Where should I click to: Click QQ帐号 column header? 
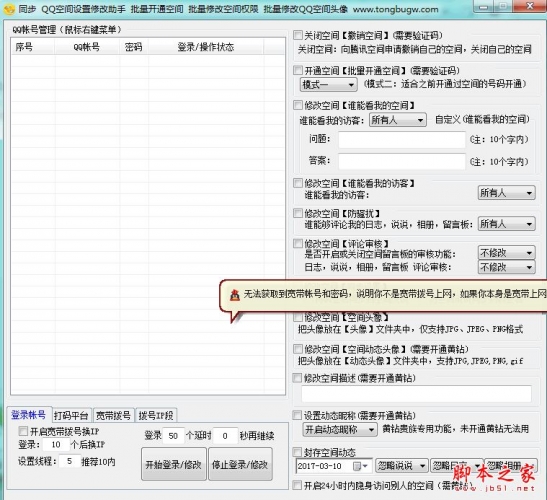pyautogui.click(x=87, y=47)
